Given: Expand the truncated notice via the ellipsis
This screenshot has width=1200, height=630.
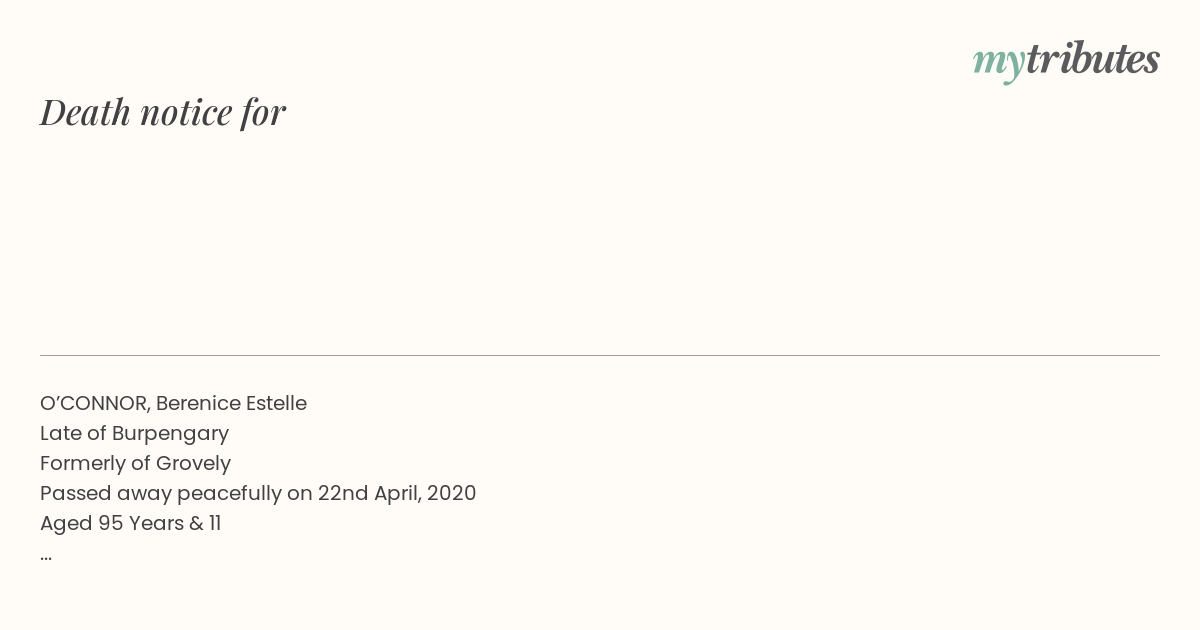Looking at the screenshot, I should [46, 558].
